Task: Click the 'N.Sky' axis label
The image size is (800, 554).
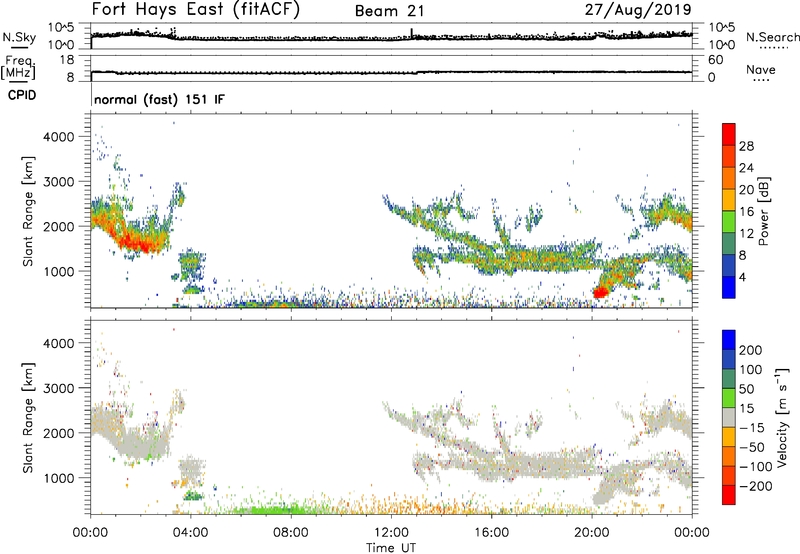Action: pos(19,37)
